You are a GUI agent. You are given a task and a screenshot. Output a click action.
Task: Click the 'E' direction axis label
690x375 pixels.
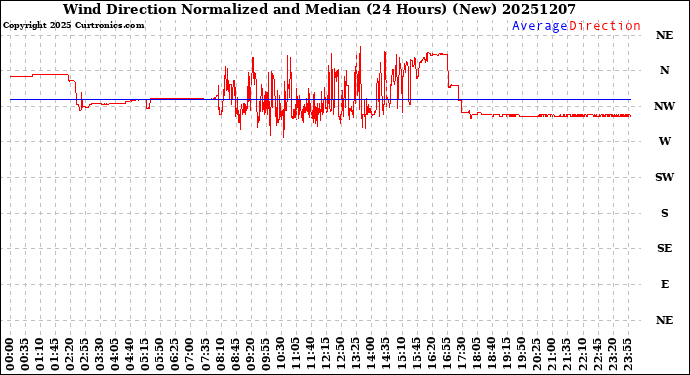coord(664,284)
